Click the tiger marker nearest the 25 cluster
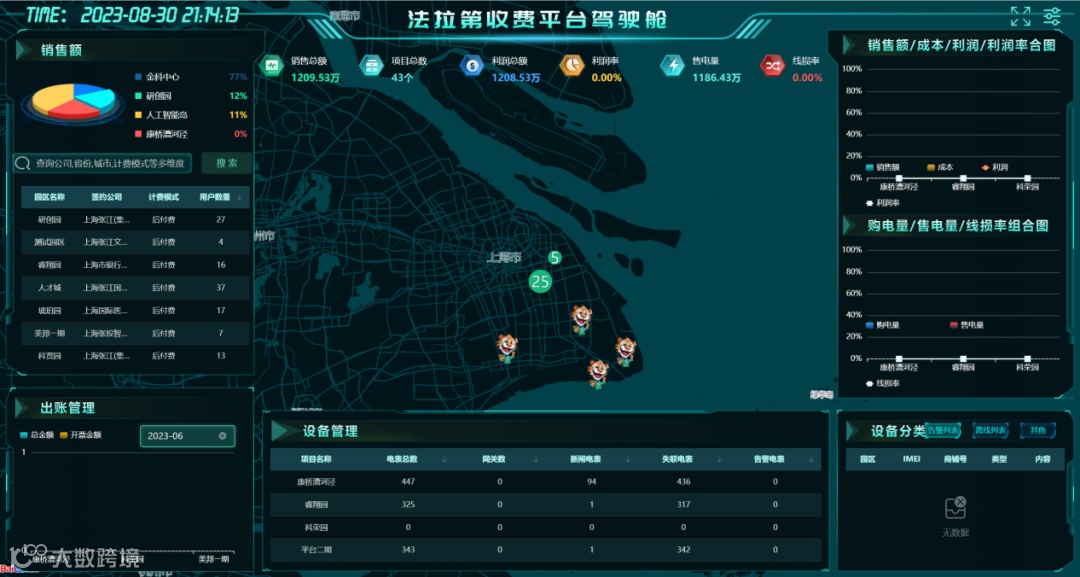The height and width of the screenshot is (577, 1080). (x=581, y=320)
